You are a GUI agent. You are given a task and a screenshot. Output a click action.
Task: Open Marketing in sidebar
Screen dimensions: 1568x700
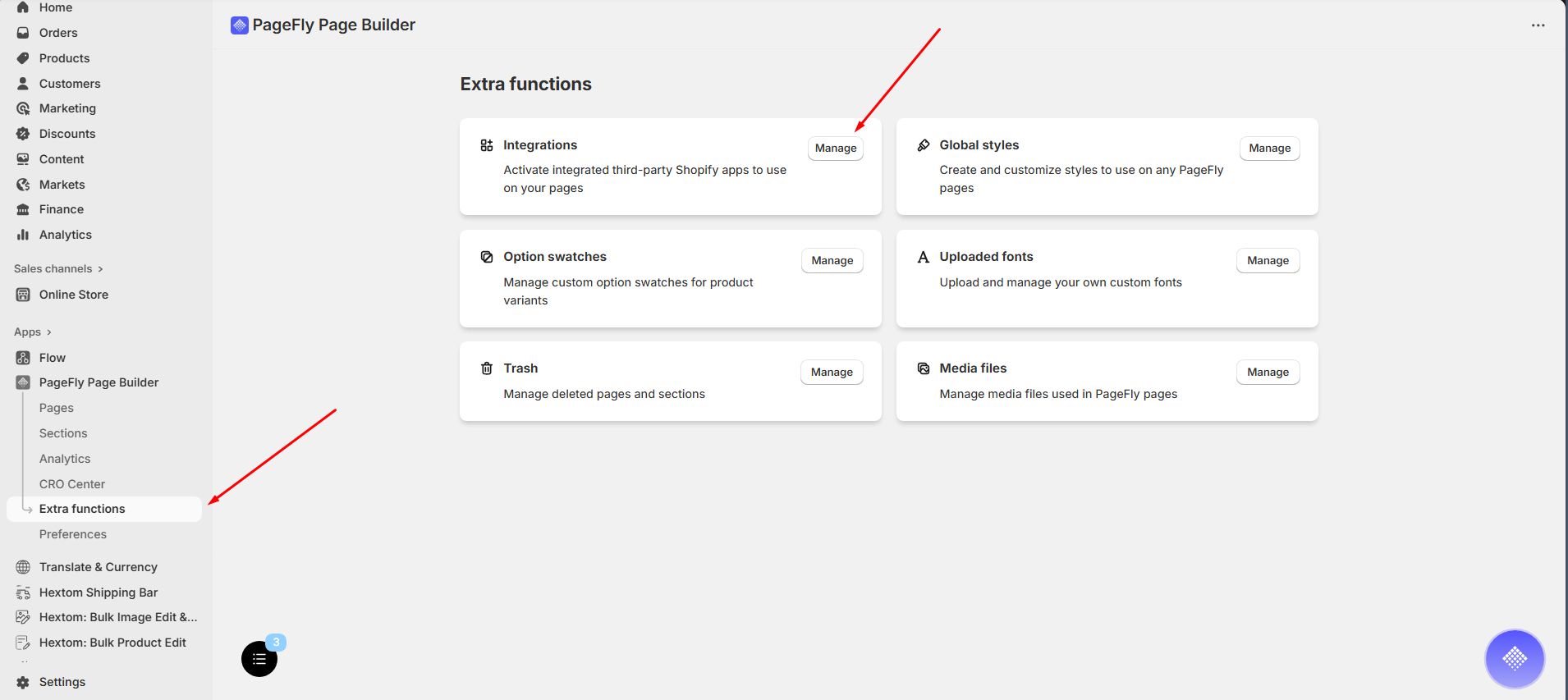[67, 108]
